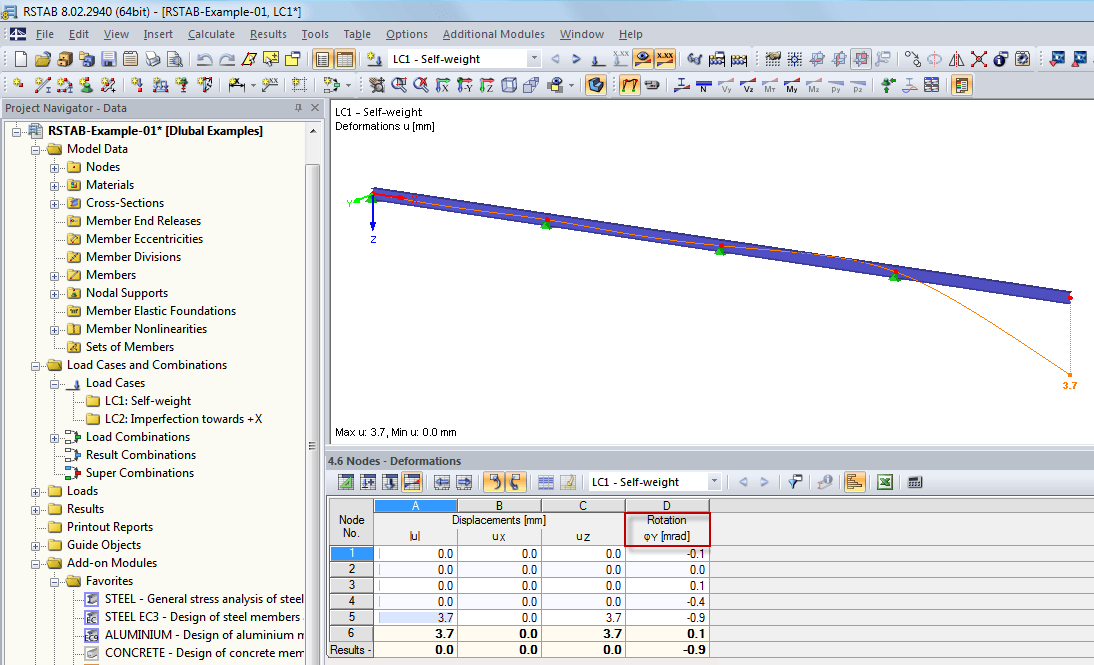1094x665 pixels.
Task: Click the new node icon
Action: point(18,85)
